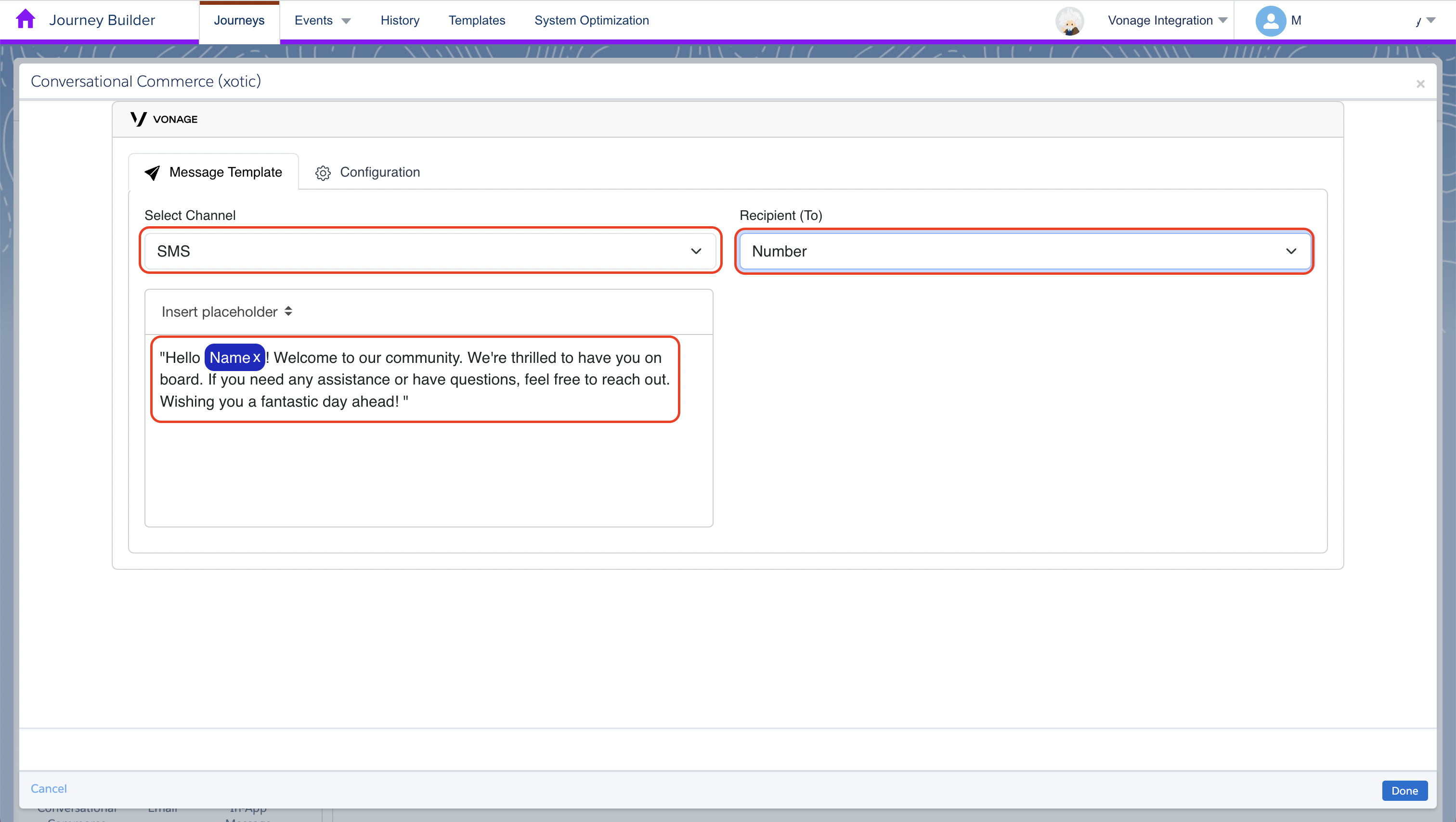This screenshot has height=822, width=1456.
Task: Click the Cancel link
Action: pos(49,788)
